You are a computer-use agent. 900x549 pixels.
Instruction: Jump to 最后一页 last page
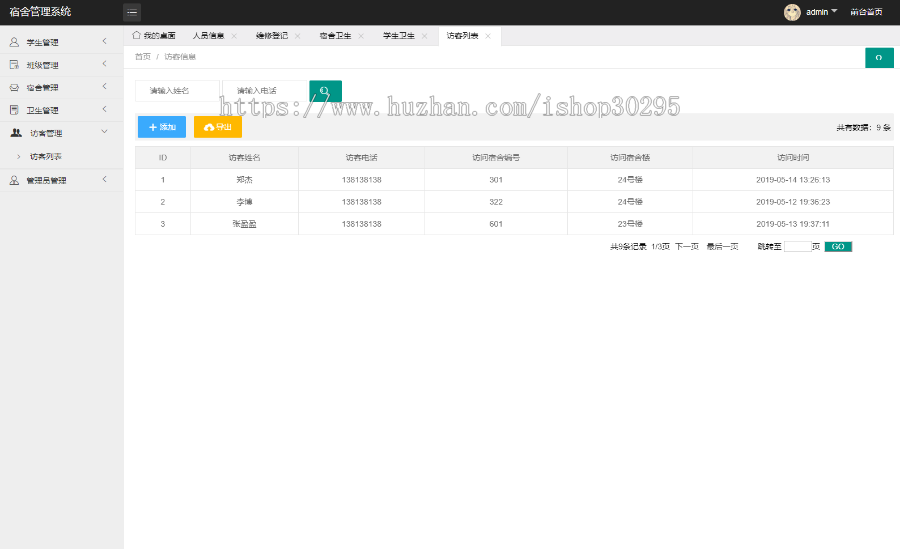pos(722,246)
